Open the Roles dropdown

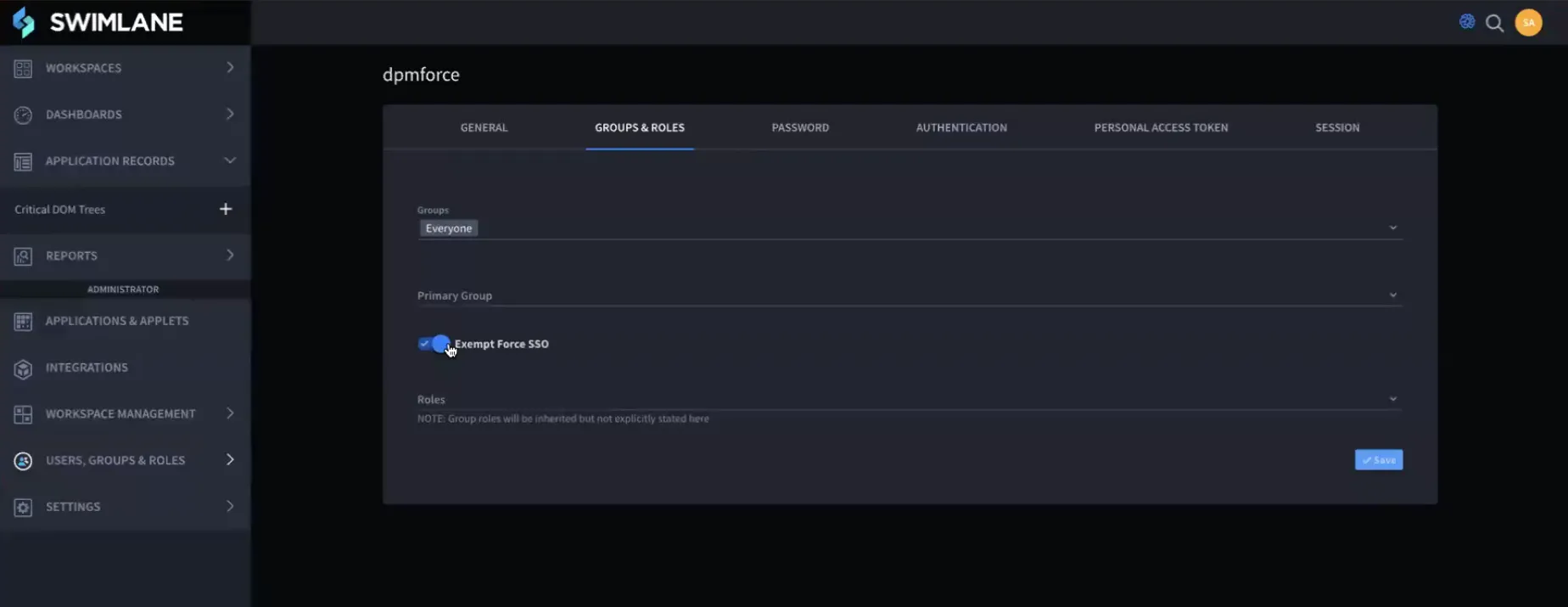pyautogui.click(x=909, y=399)
